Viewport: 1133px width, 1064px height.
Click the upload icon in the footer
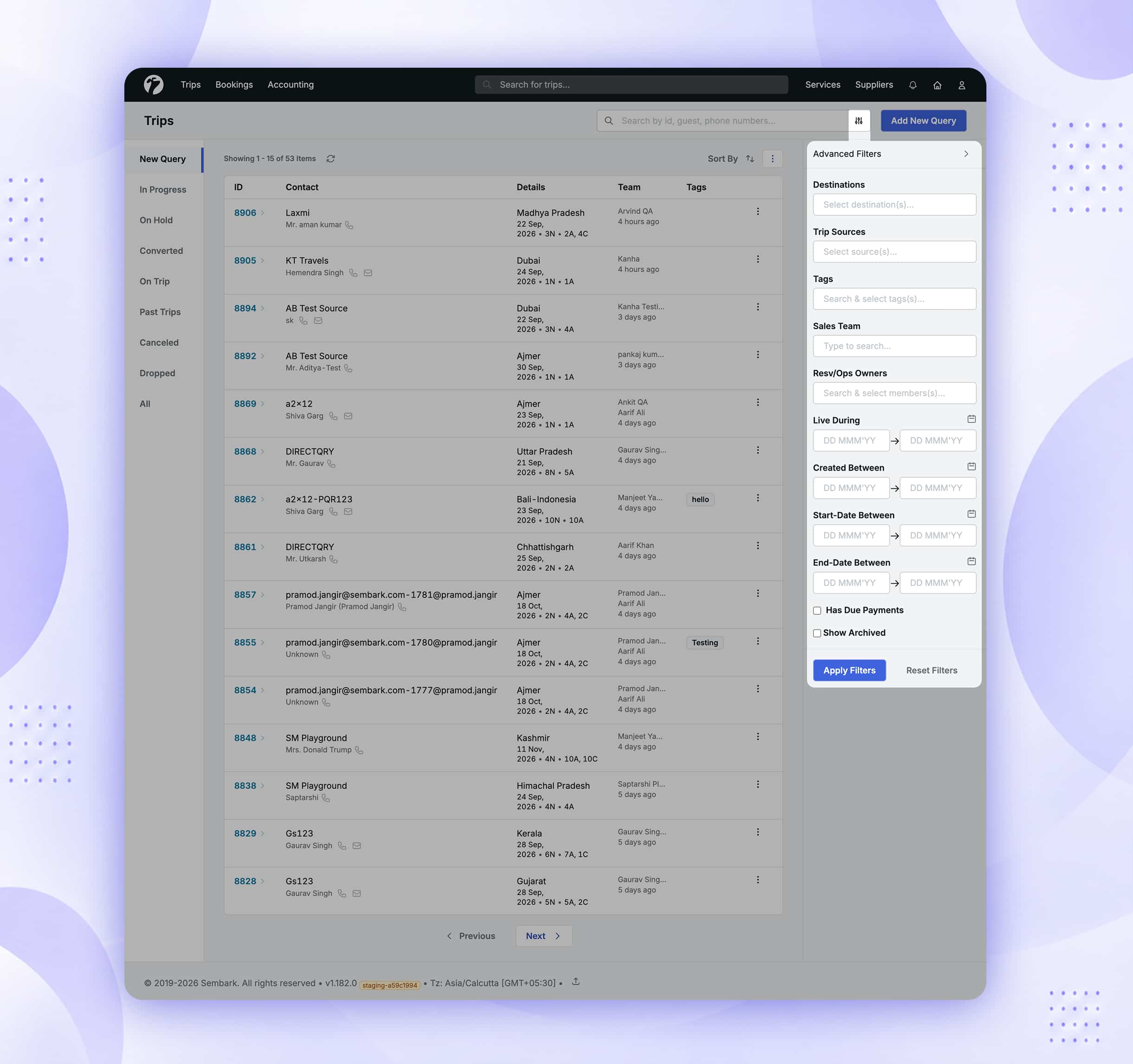click(x=576, y=981)
